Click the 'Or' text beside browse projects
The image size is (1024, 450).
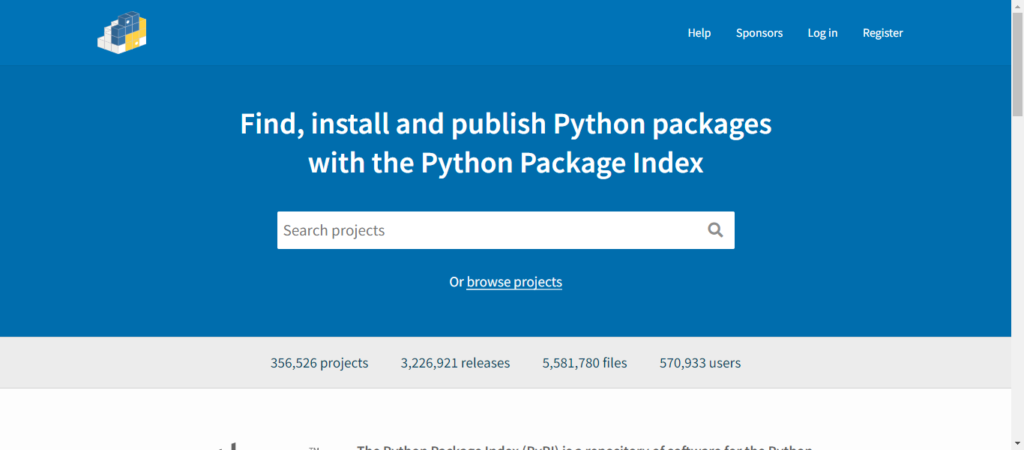point(456,282)
